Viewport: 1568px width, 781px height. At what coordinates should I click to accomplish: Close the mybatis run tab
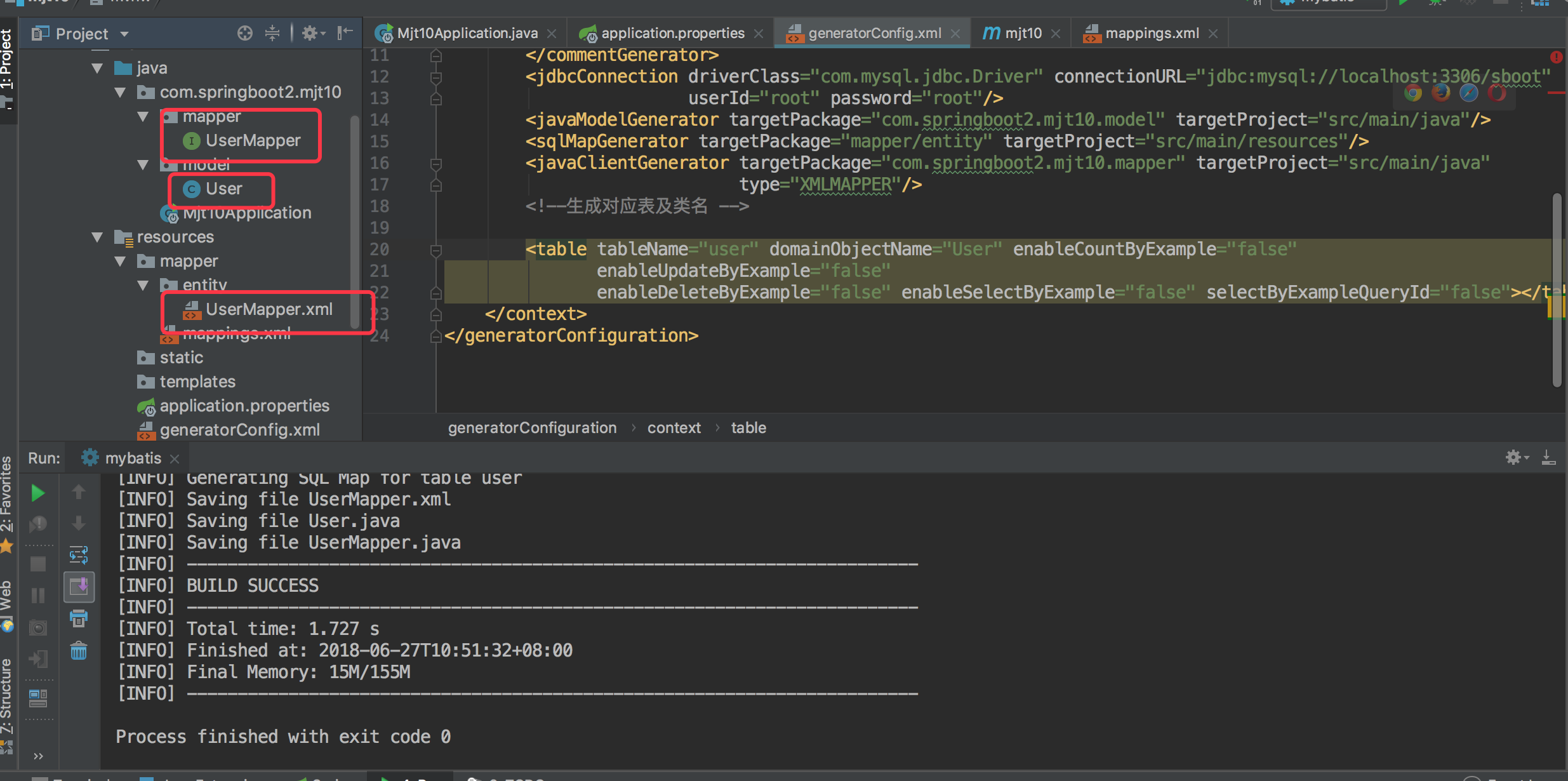coord(175,458)
